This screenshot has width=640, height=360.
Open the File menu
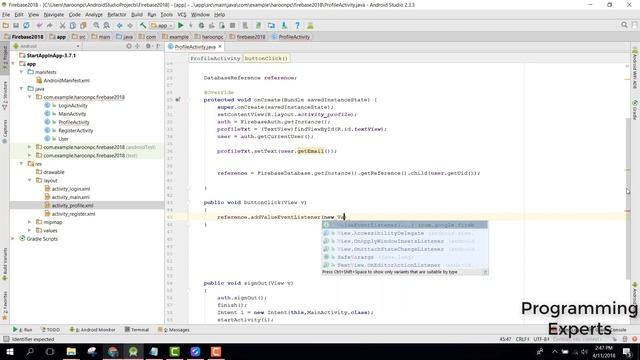(x=6, y=15)
